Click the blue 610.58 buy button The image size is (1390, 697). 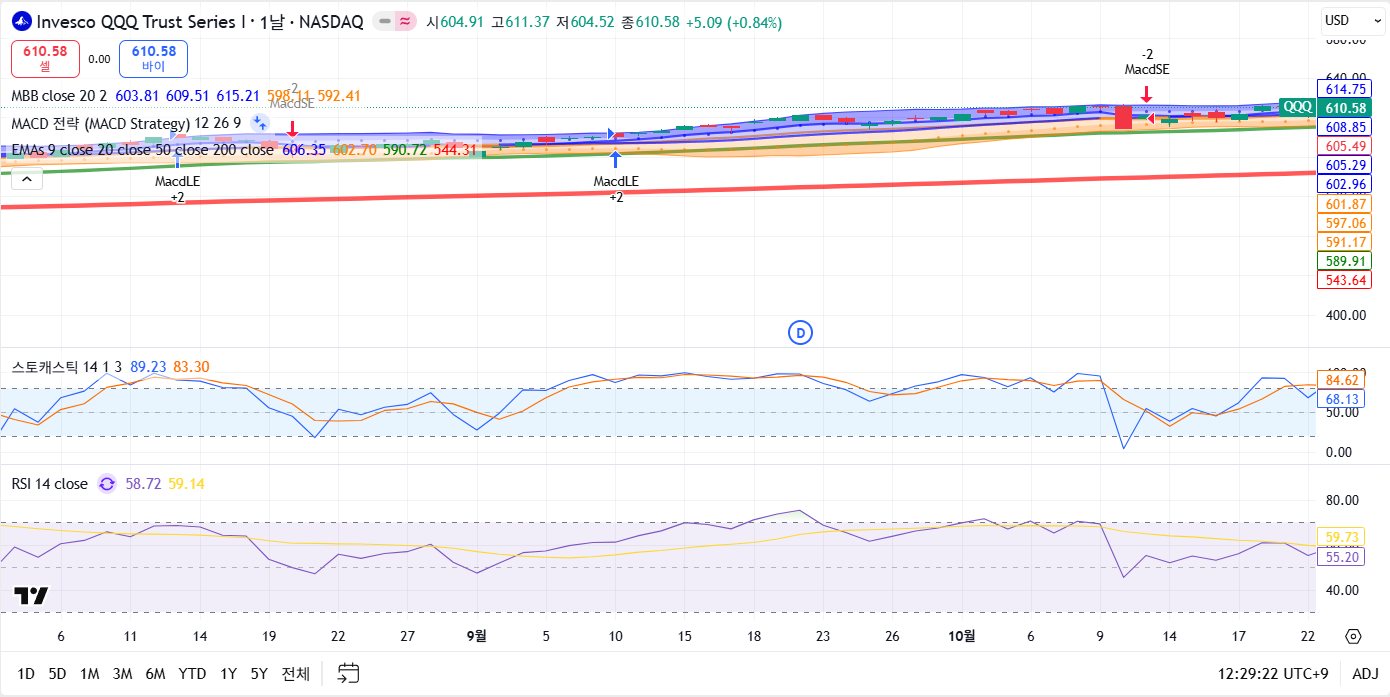click(x=153, y=59)
